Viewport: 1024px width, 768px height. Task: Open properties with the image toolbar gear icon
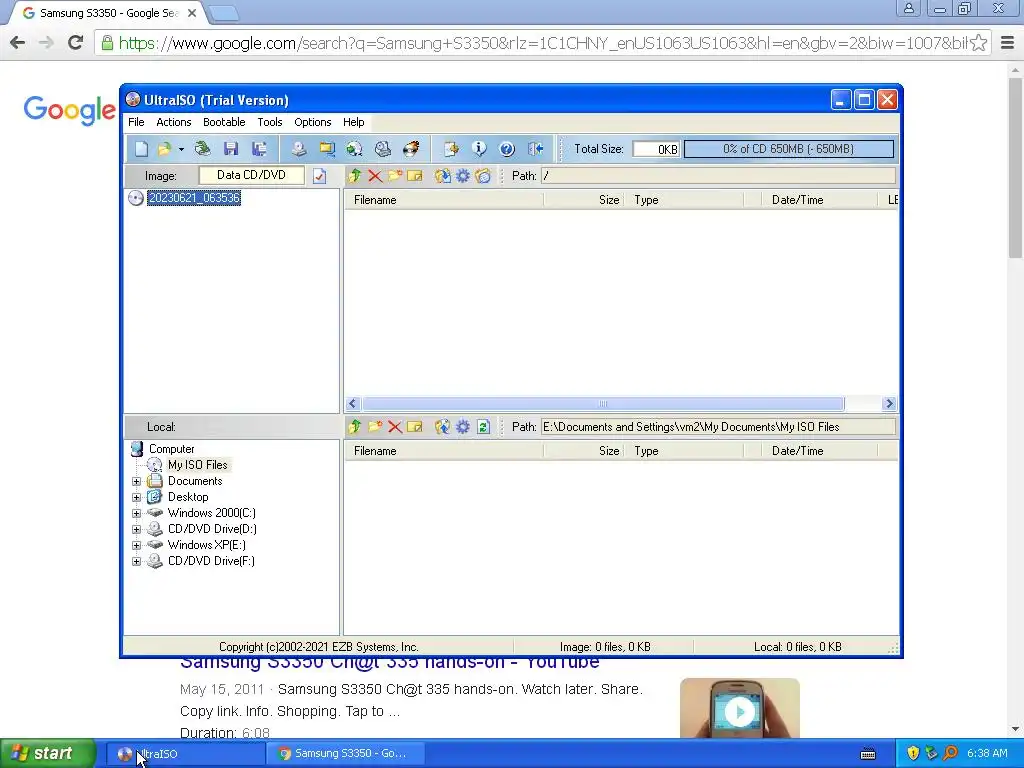(x=462, y=175)
